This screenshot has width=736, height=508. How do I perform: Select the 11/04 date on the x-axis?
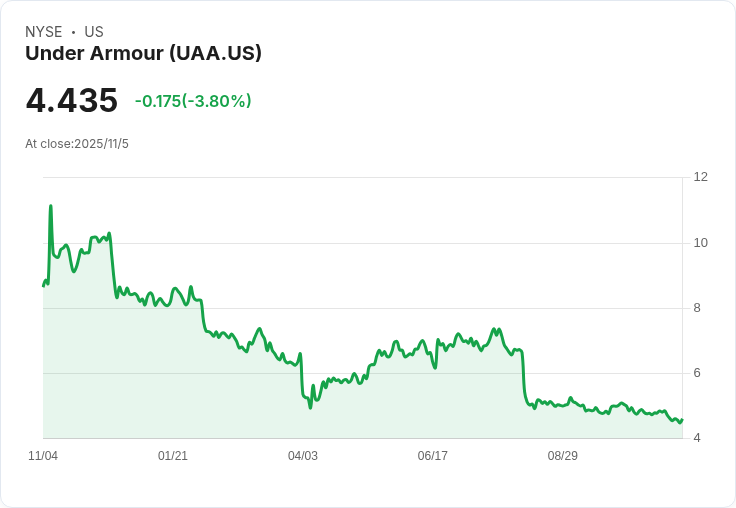click(43, 455)
